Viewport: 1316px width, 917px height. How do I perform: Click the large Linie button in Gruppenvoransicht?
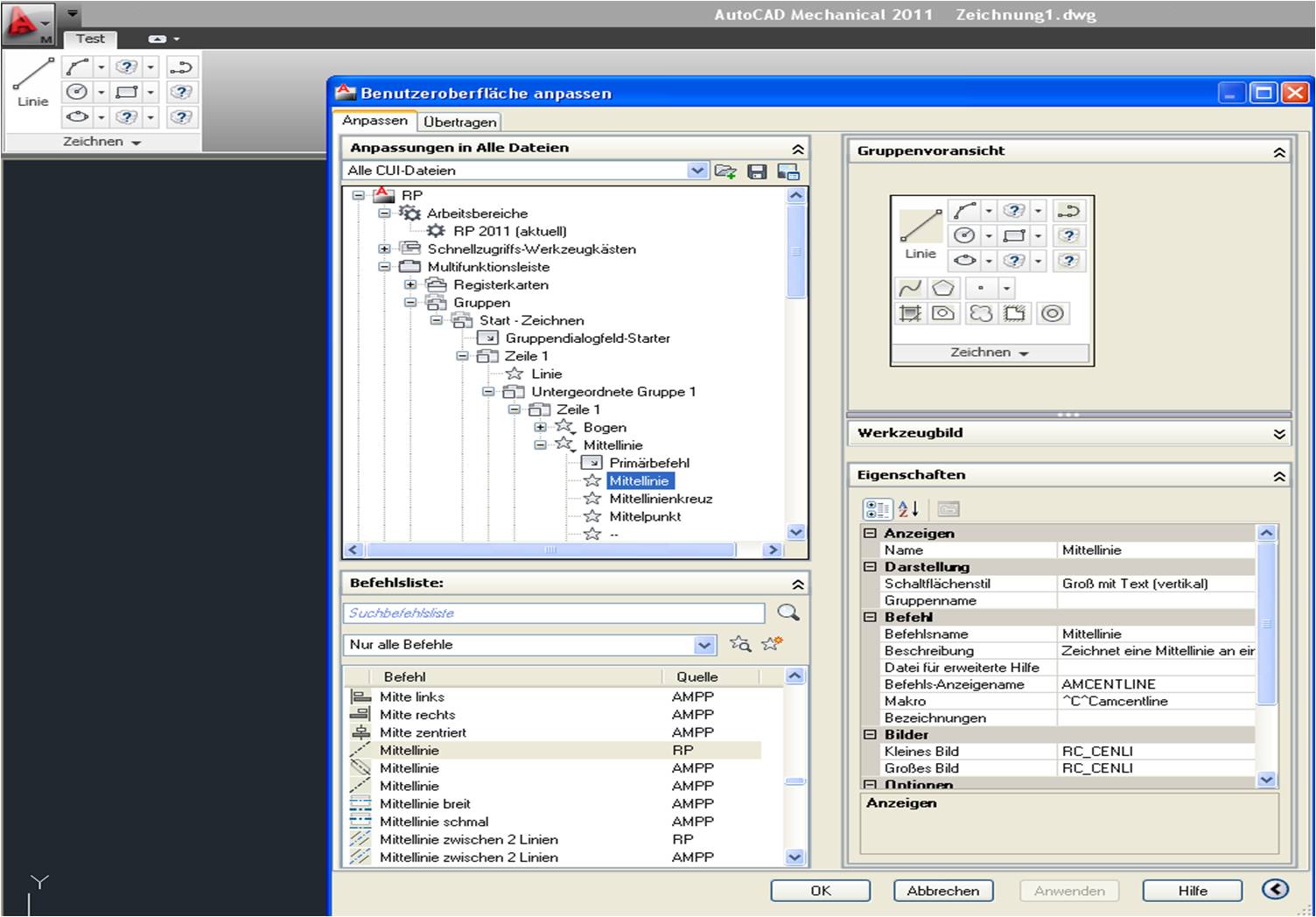click(920, 234)
